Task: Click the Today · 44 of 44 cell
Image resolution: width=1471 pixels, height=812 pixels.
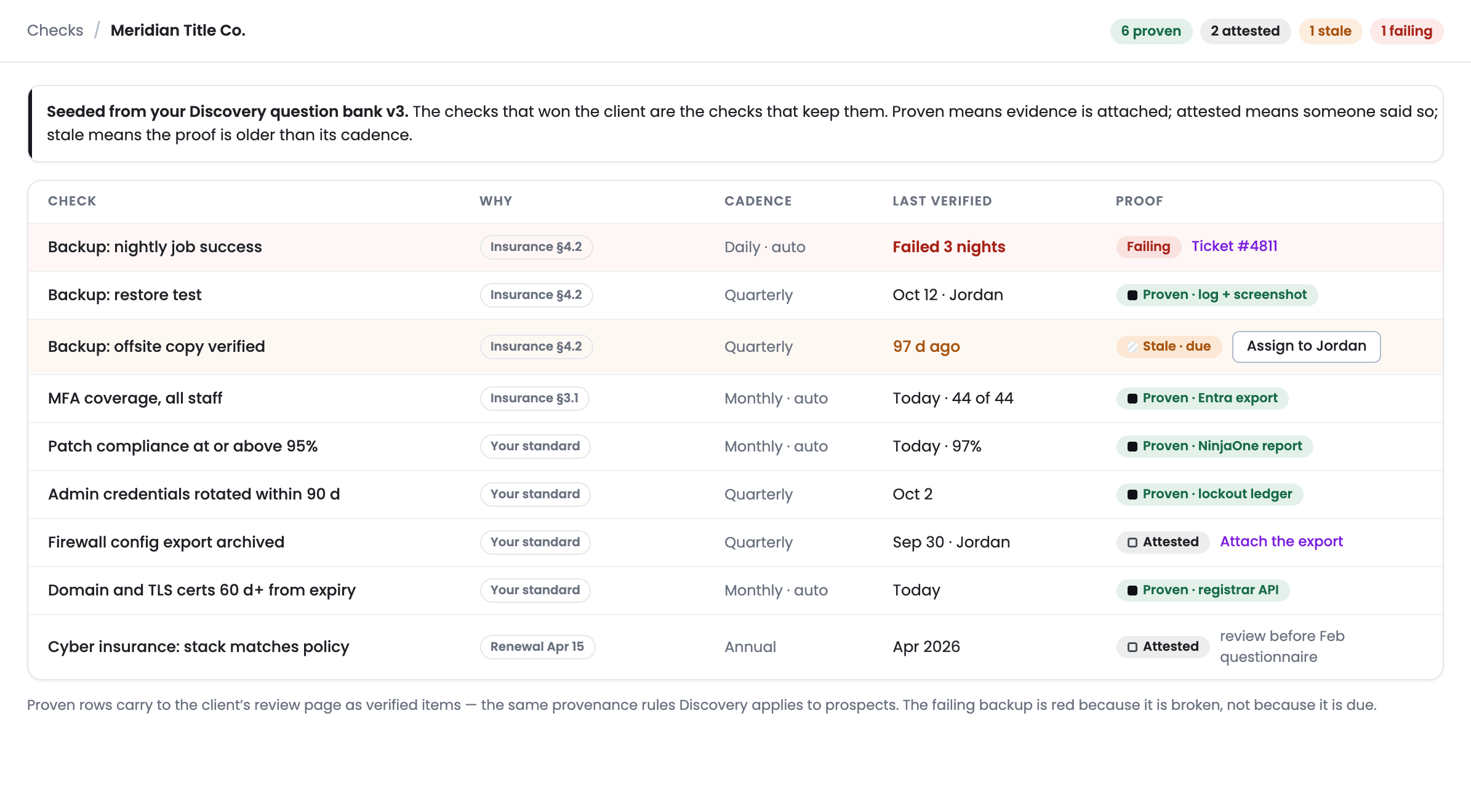Action: point(953,398)
